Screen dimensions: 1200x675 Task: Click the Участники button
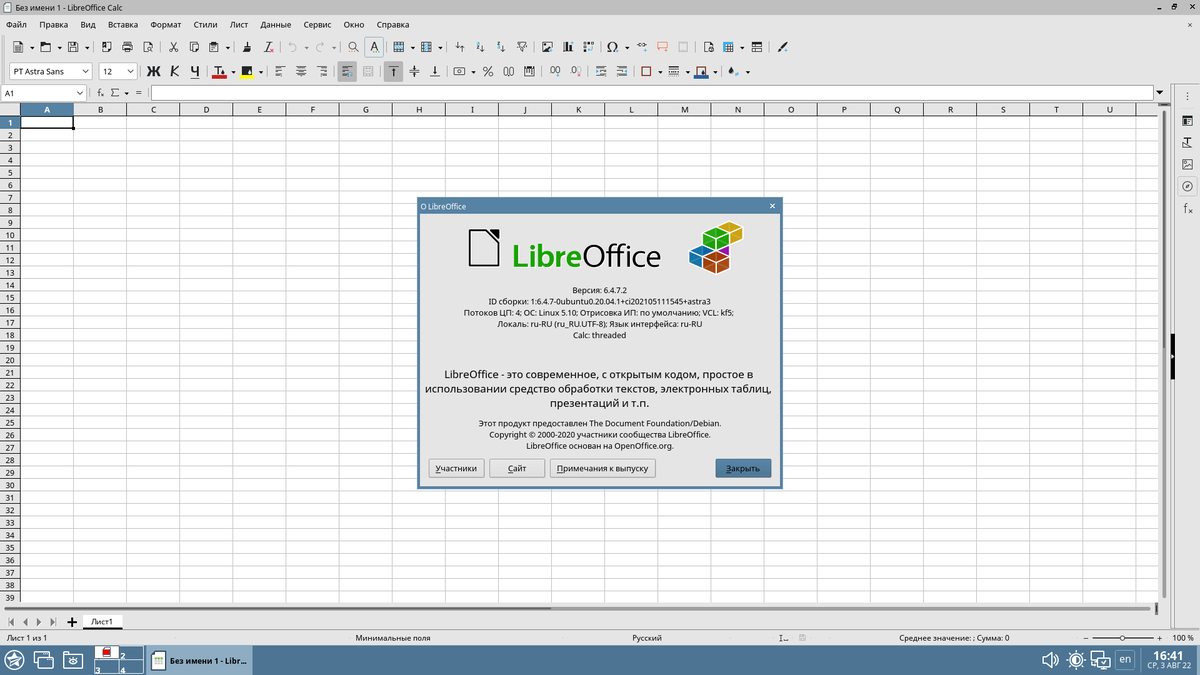pos(457,468)
